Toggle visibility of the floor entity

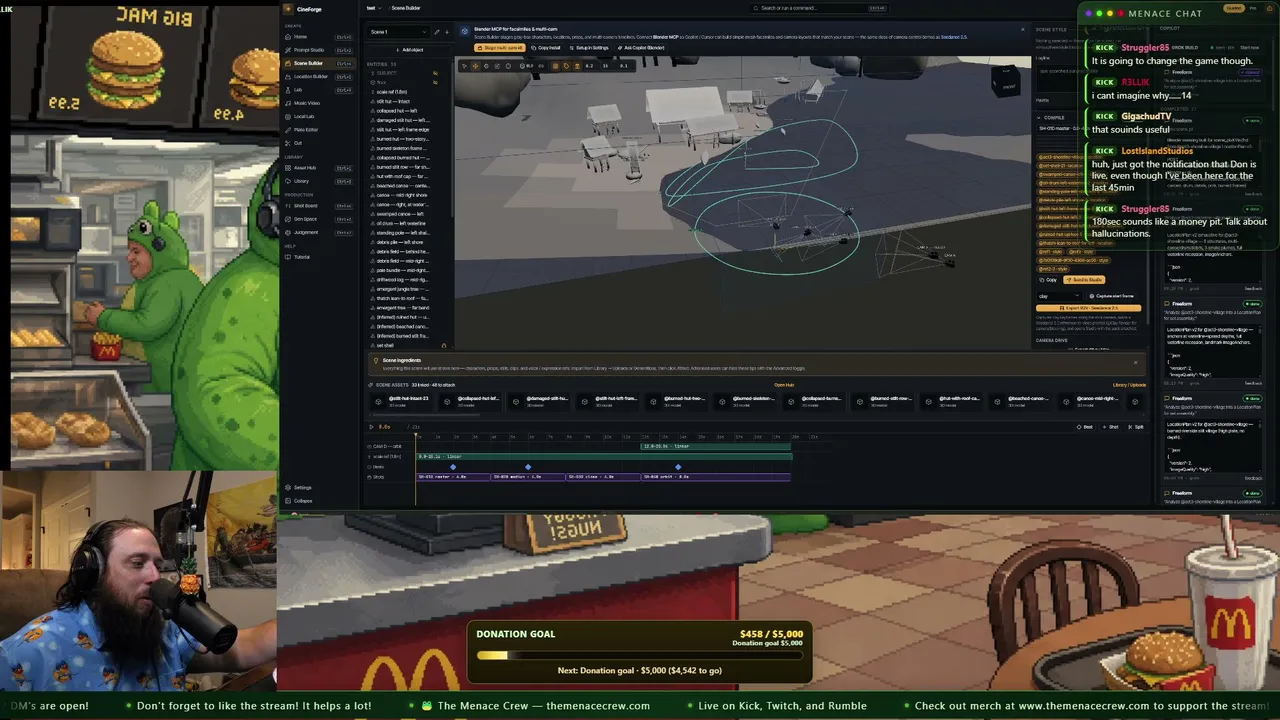[435, 82]
